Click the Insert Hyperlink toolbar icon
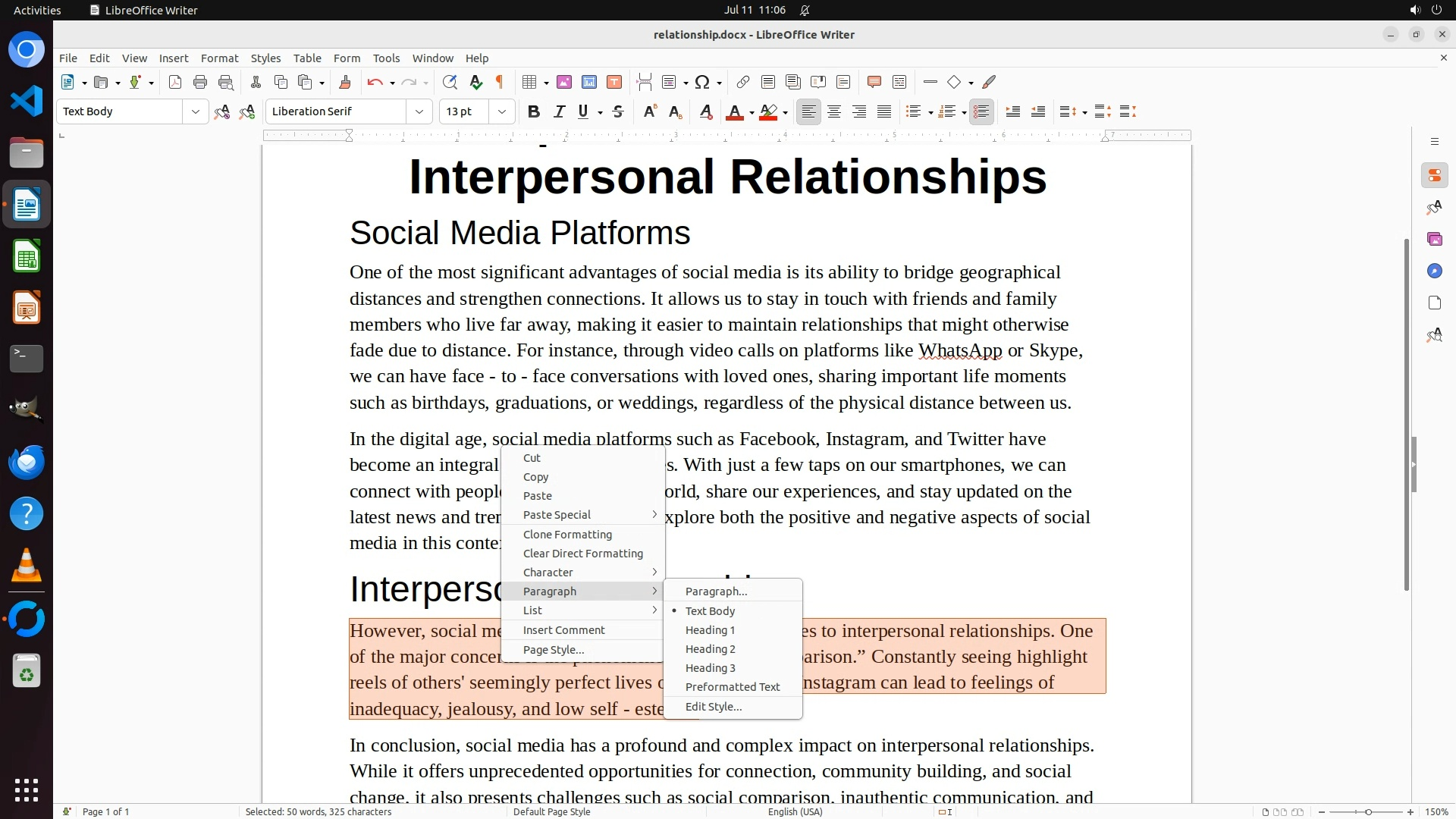Image resolution: width=1456 pixels, height=819 pixels. click(x=743, y=83)
